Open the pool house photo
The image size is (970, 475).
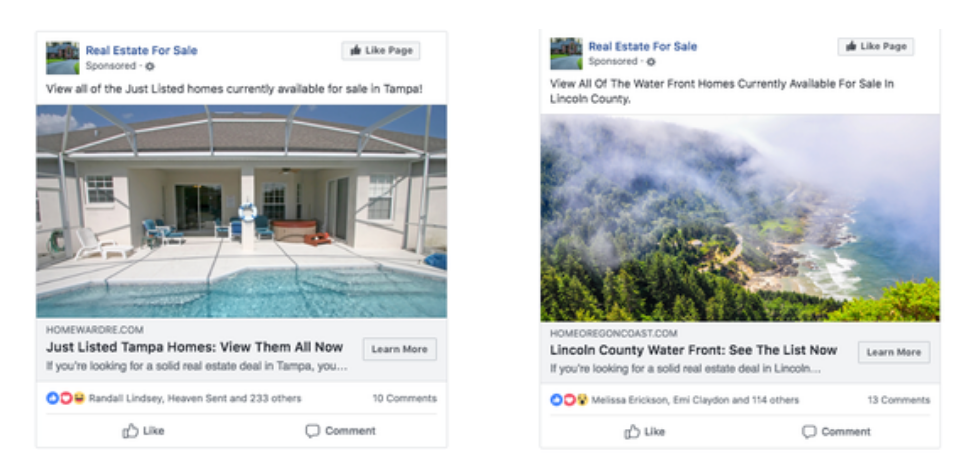click(241, 211)
